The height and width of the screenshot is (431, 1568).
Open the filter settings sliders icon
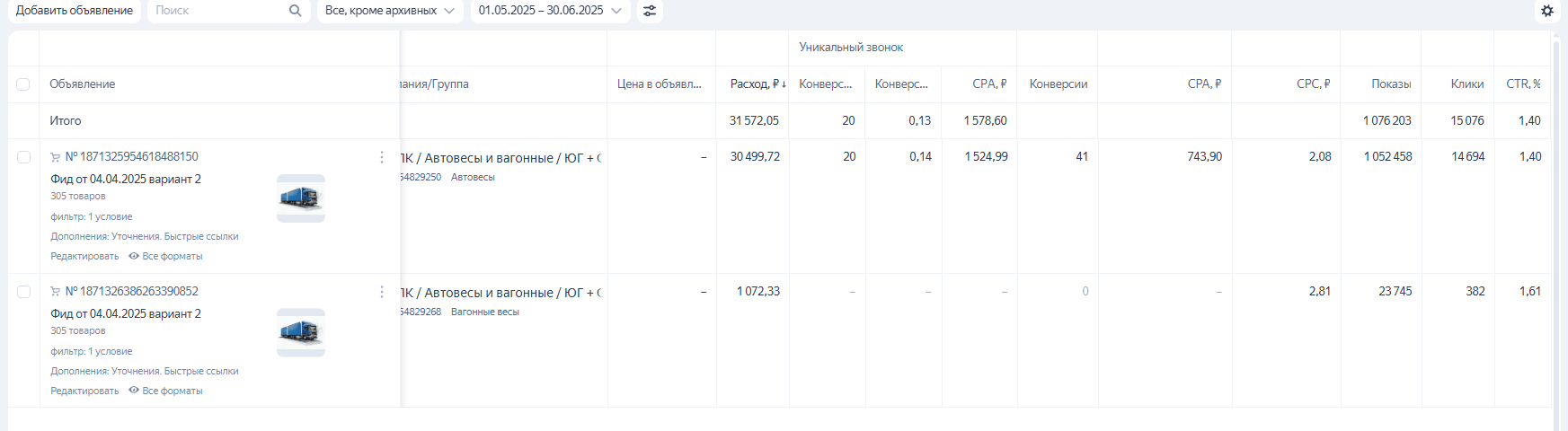650,11
